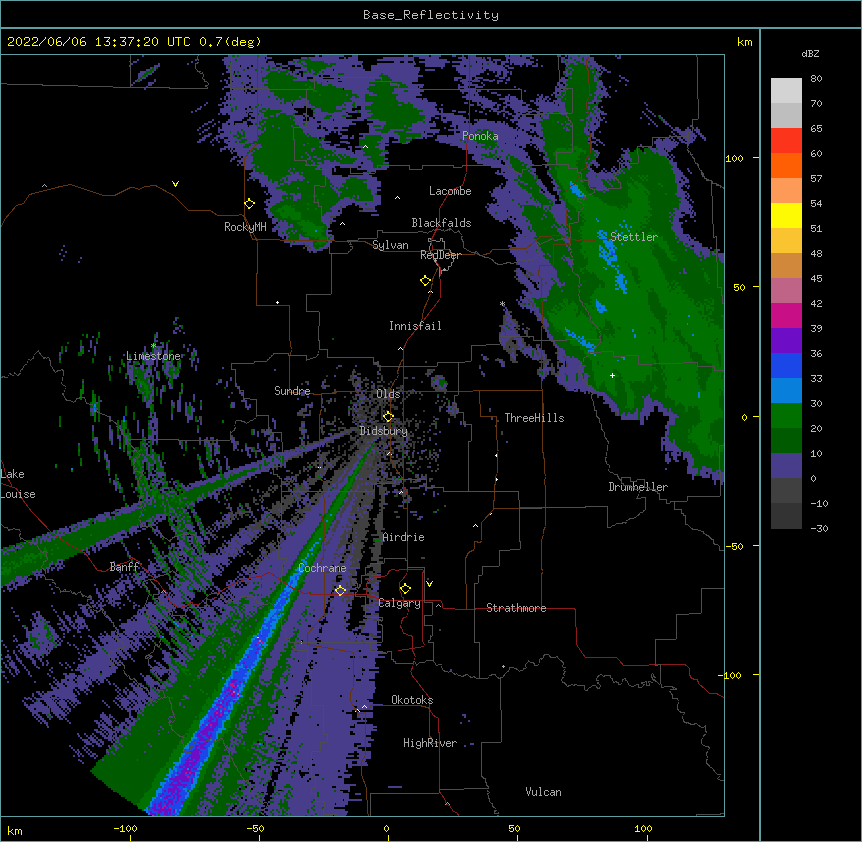Click the Olds label
This screenshot has width=862, height=842.
(388, 394)
